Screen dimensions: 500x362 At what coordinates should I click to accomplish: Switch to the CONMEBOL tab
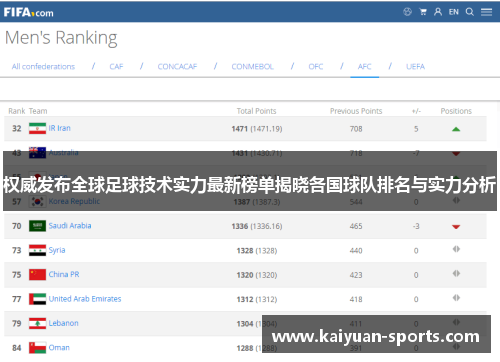tap(253, 67)
